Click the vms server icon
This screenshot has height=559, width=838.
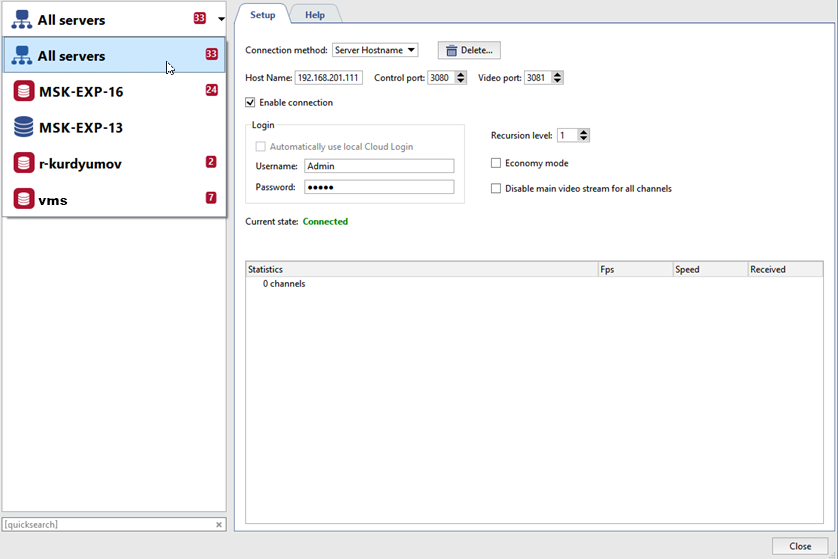[23, 199]
